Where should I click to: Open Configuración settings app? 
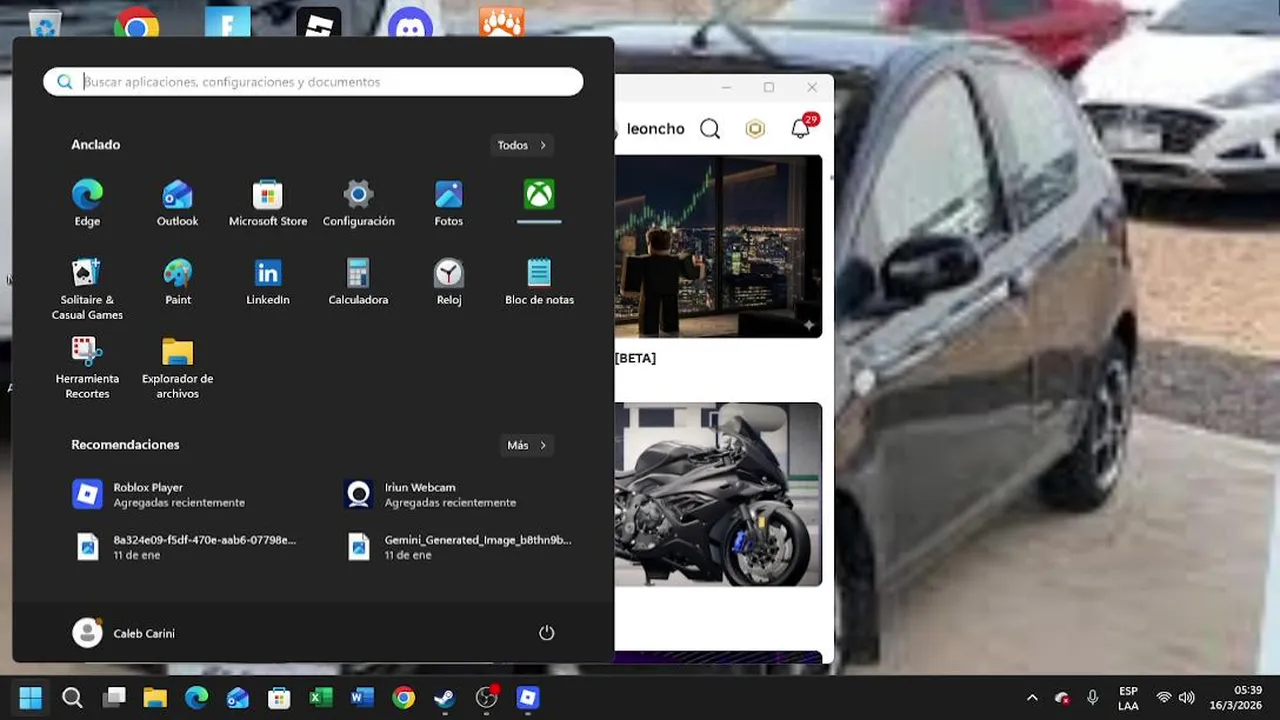point(358,203)
